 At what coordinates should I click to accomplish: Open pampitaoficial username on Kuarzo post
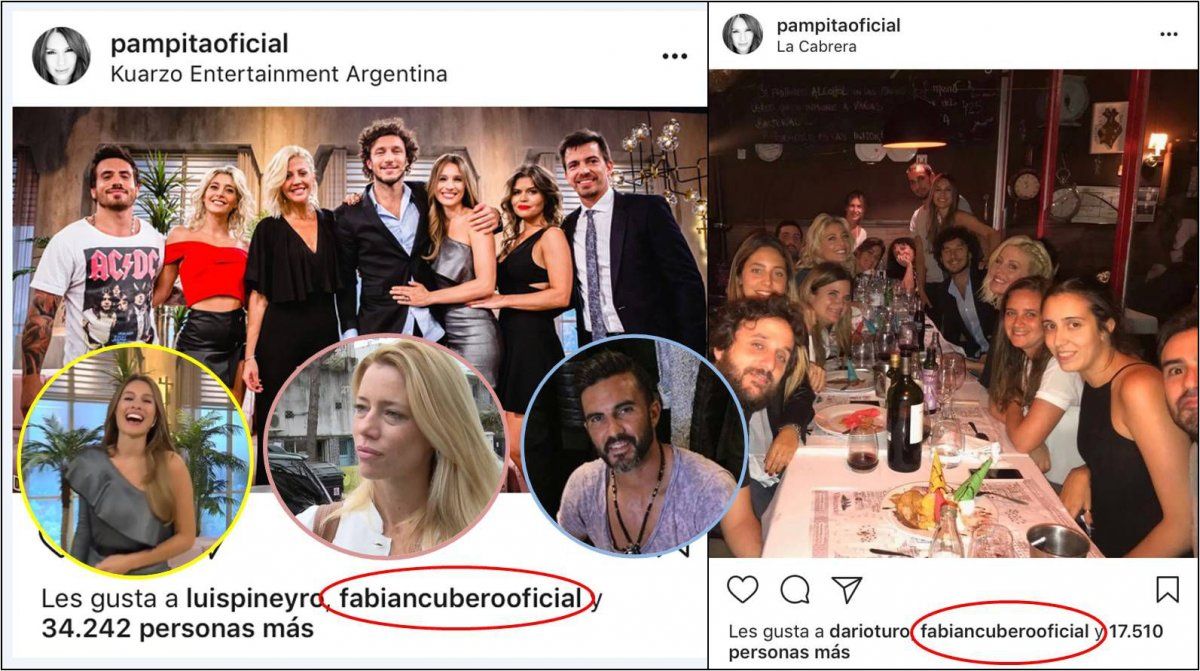[199, 44]
